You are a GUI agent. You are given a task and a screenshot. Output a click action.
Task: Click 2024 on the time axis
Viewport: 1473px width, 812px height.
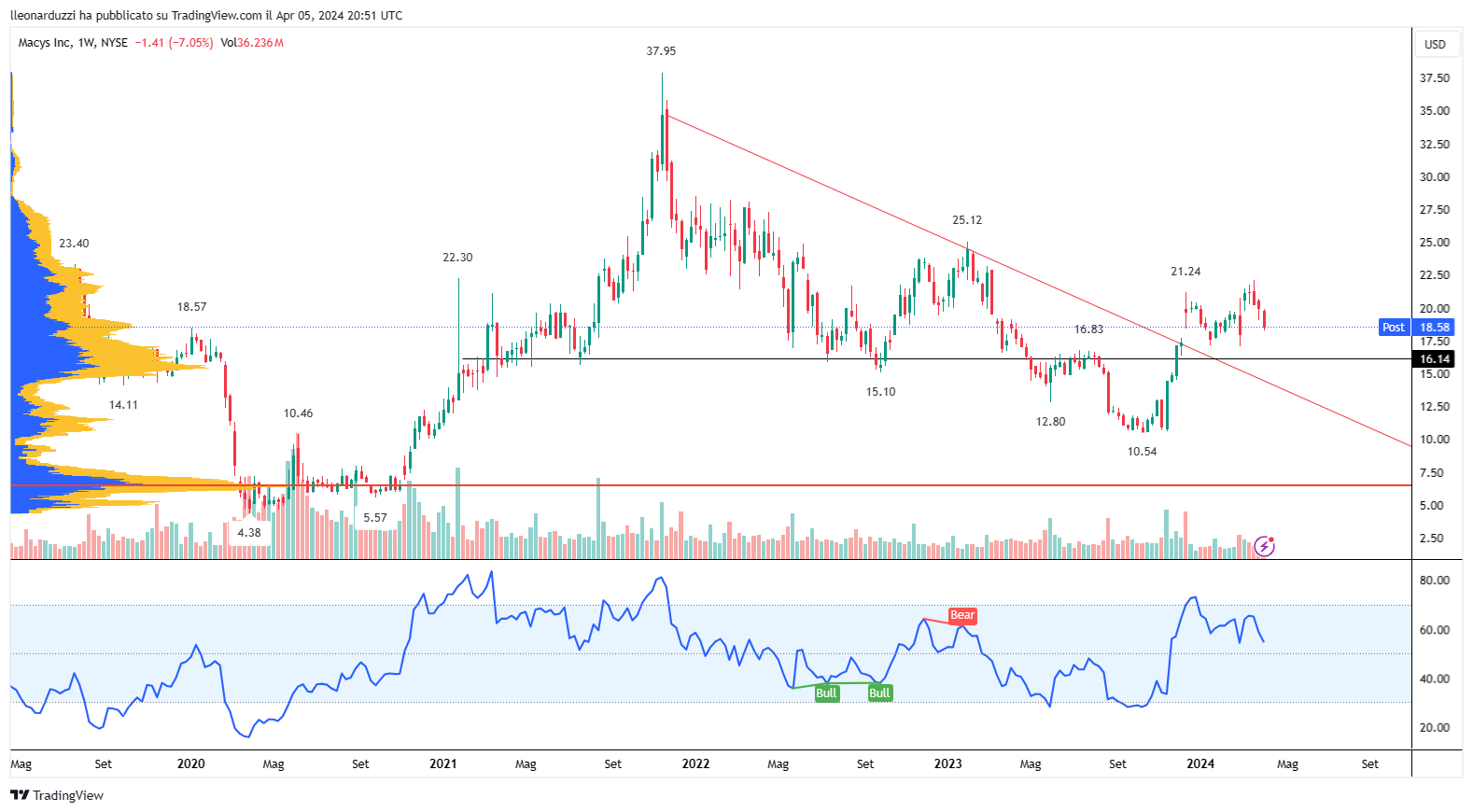pos(1200,763)
